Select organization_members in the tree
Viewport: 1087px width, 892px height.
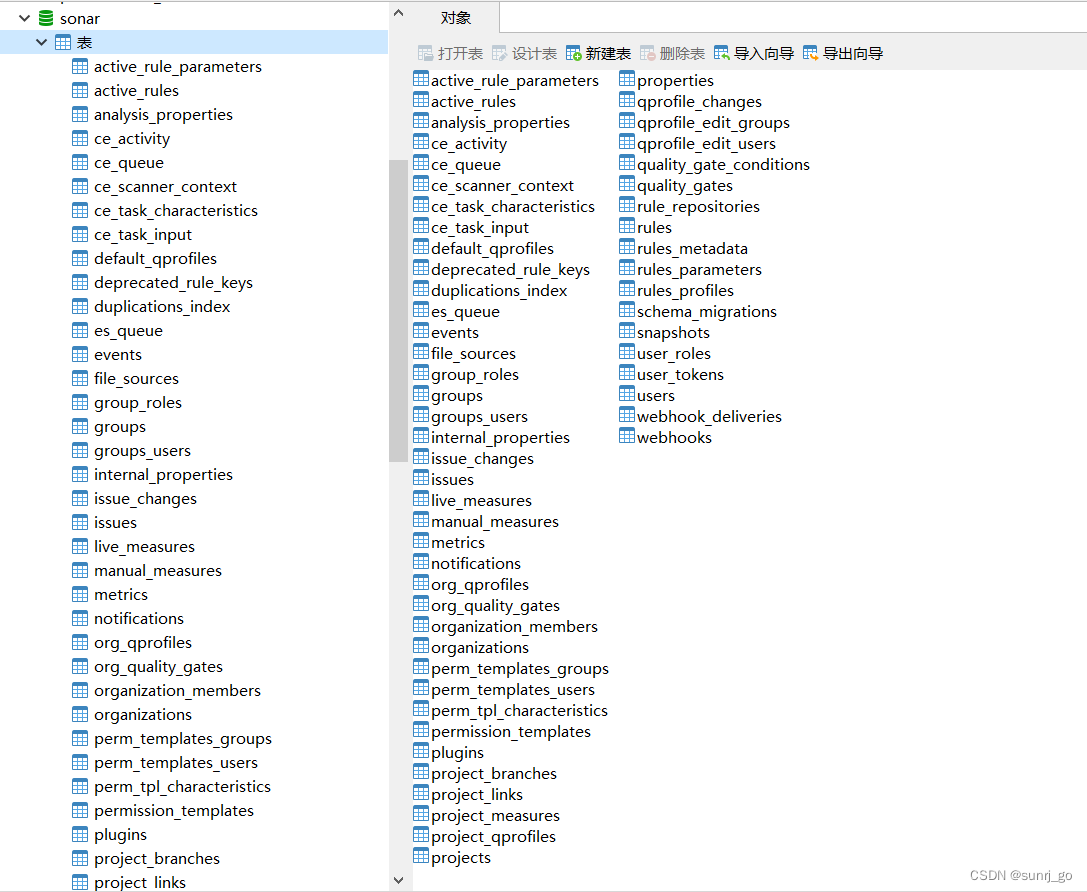[x=177, y=691]
